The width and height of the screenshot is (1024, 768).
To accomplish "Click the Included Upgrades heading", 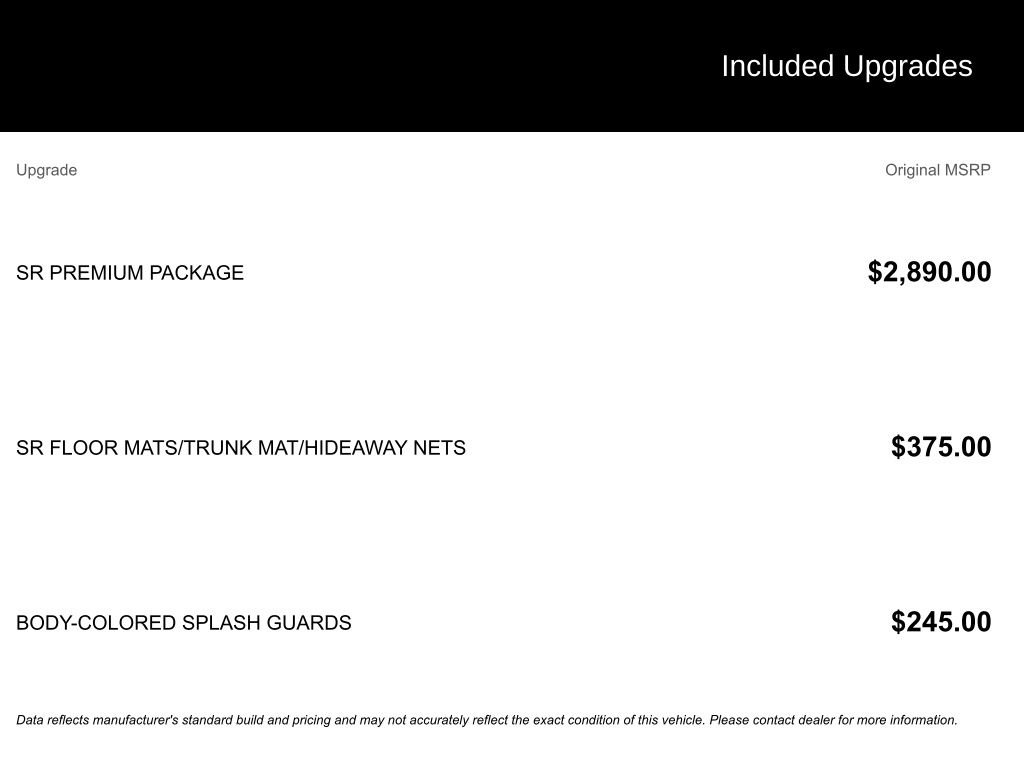I will [x=846, y=67].
